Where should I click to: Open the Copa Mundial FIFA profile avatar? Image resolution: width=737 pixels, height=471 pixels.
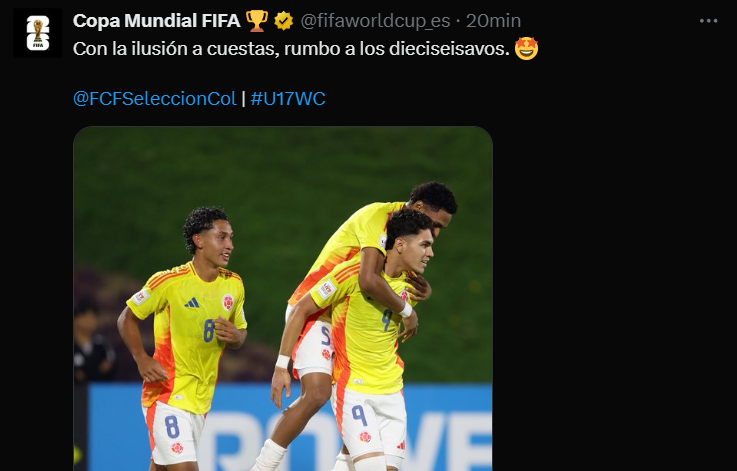click(38, 33)
